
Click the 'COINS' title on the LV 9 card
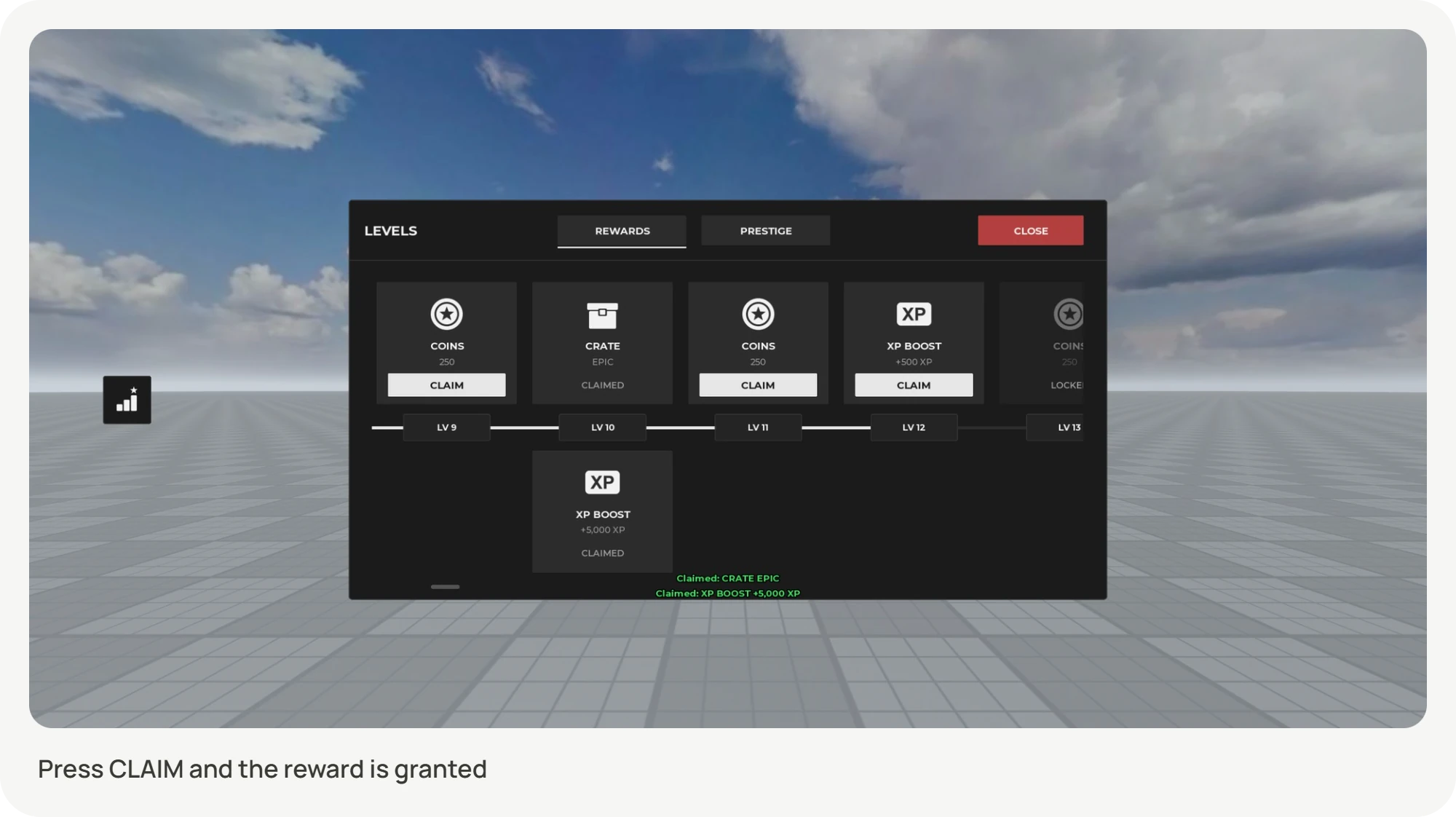(446, 346)
